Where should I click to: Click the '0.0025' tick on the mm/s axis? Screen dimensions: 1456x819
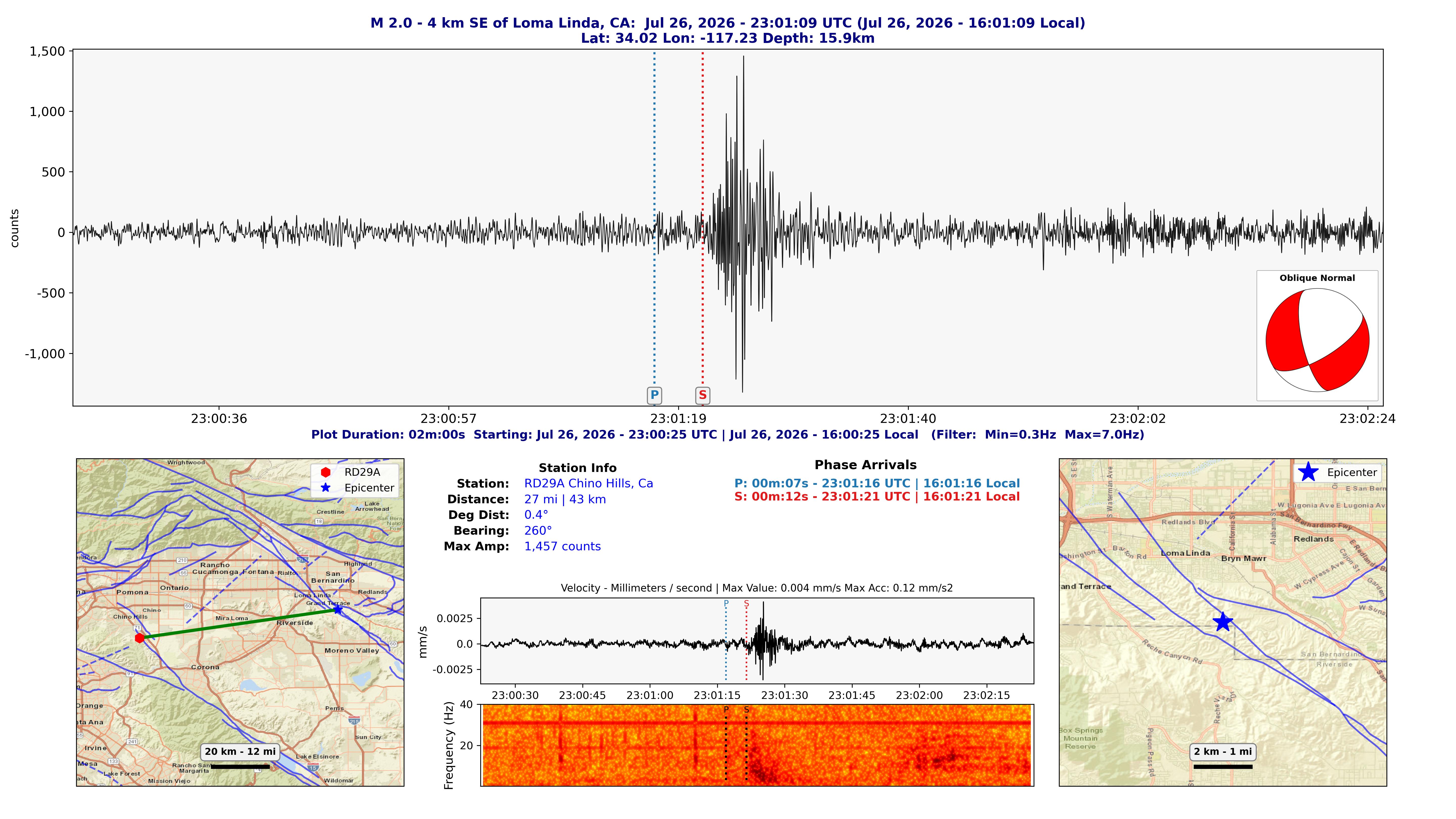click(x=455, y=618)
